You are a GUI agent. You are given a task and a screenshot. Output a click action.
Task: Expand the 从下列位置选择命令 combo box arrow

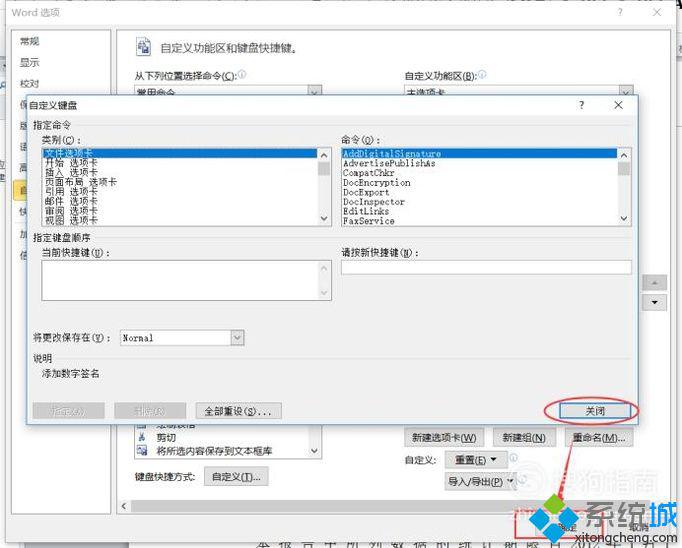tap(314, 90)
